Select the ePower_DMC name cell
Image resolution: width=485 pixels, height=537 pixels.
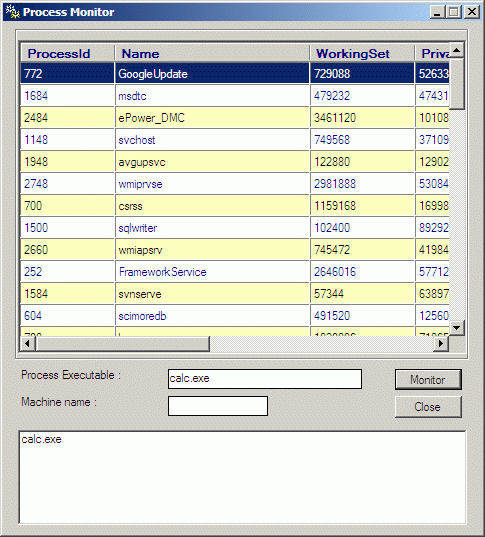(x=212, y=117)
